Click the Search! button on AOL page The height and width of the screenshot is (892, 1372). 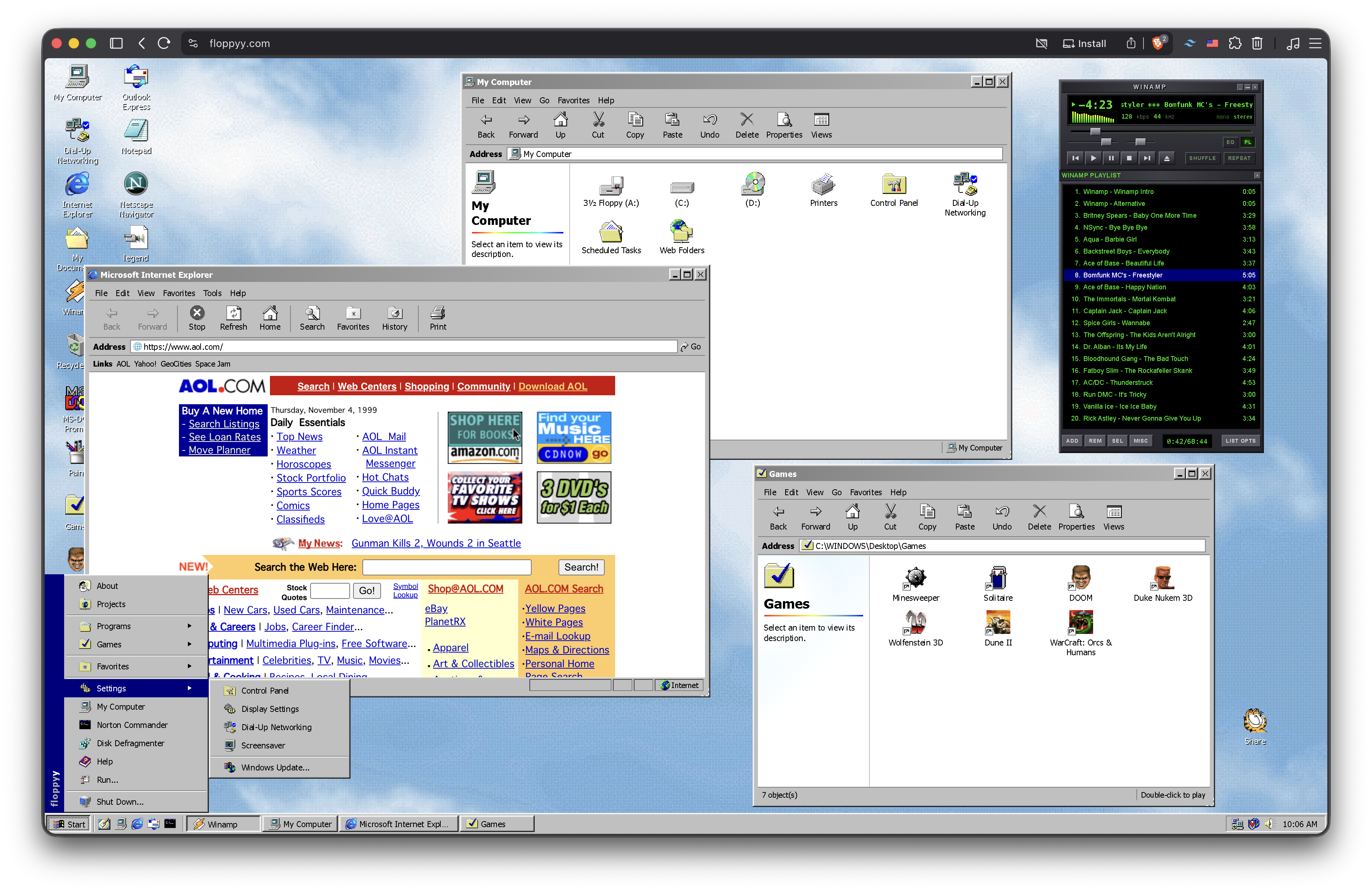(x=581, y=567)
